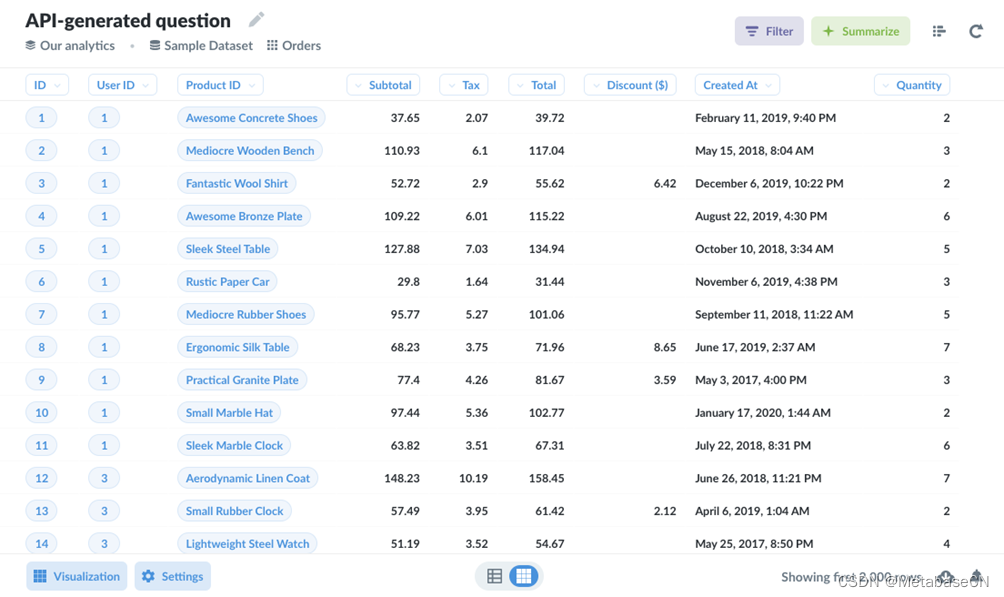Viewport: 1004px width, 597px height.
Task: Open the Orders table link
Action: [294, 45]
